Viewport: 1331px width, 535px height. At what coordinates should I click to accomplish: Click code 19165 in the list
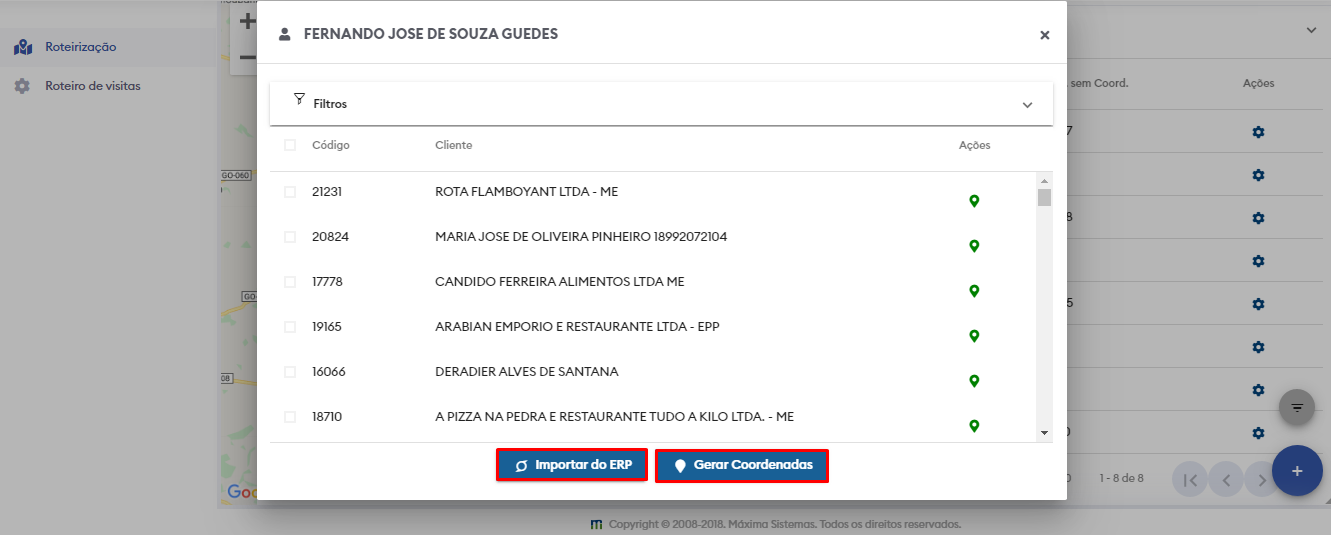(327, 327)
